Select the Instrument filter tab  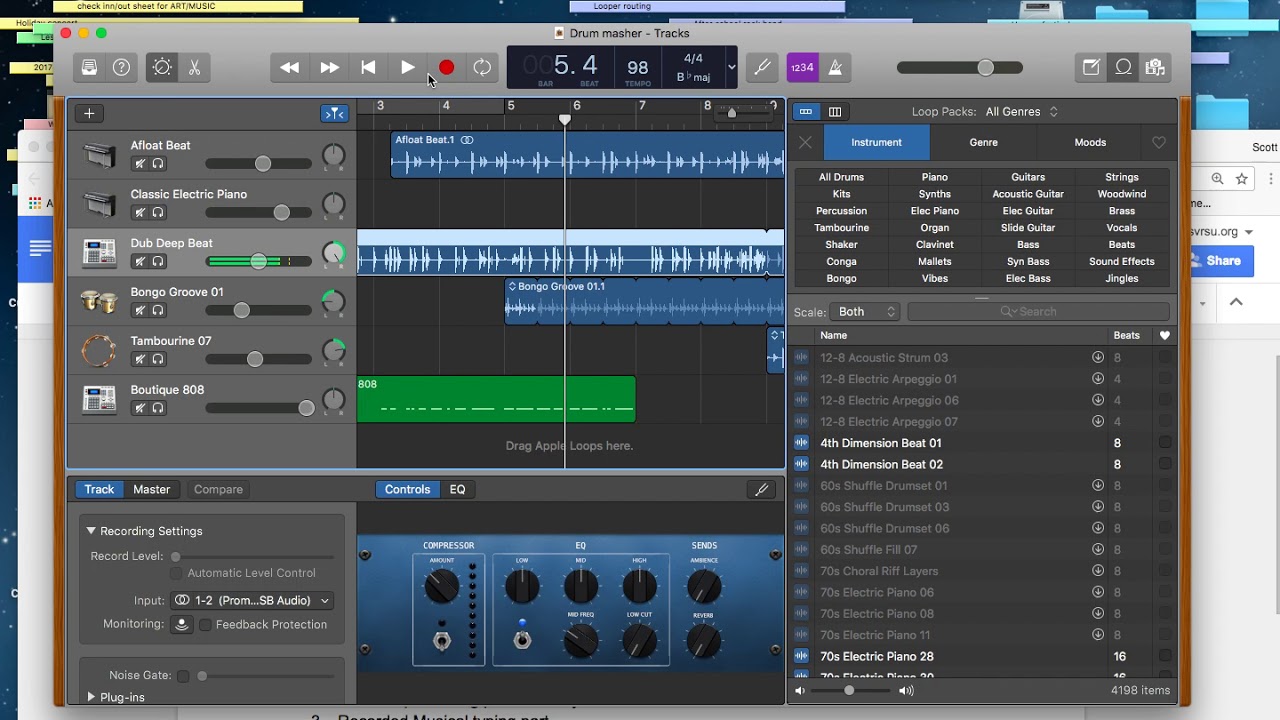(877, 142)
